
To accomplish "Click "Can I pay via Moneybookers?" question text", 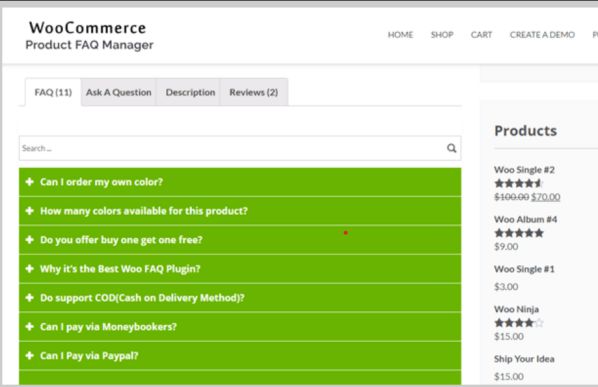I will (x=108, y=327).
